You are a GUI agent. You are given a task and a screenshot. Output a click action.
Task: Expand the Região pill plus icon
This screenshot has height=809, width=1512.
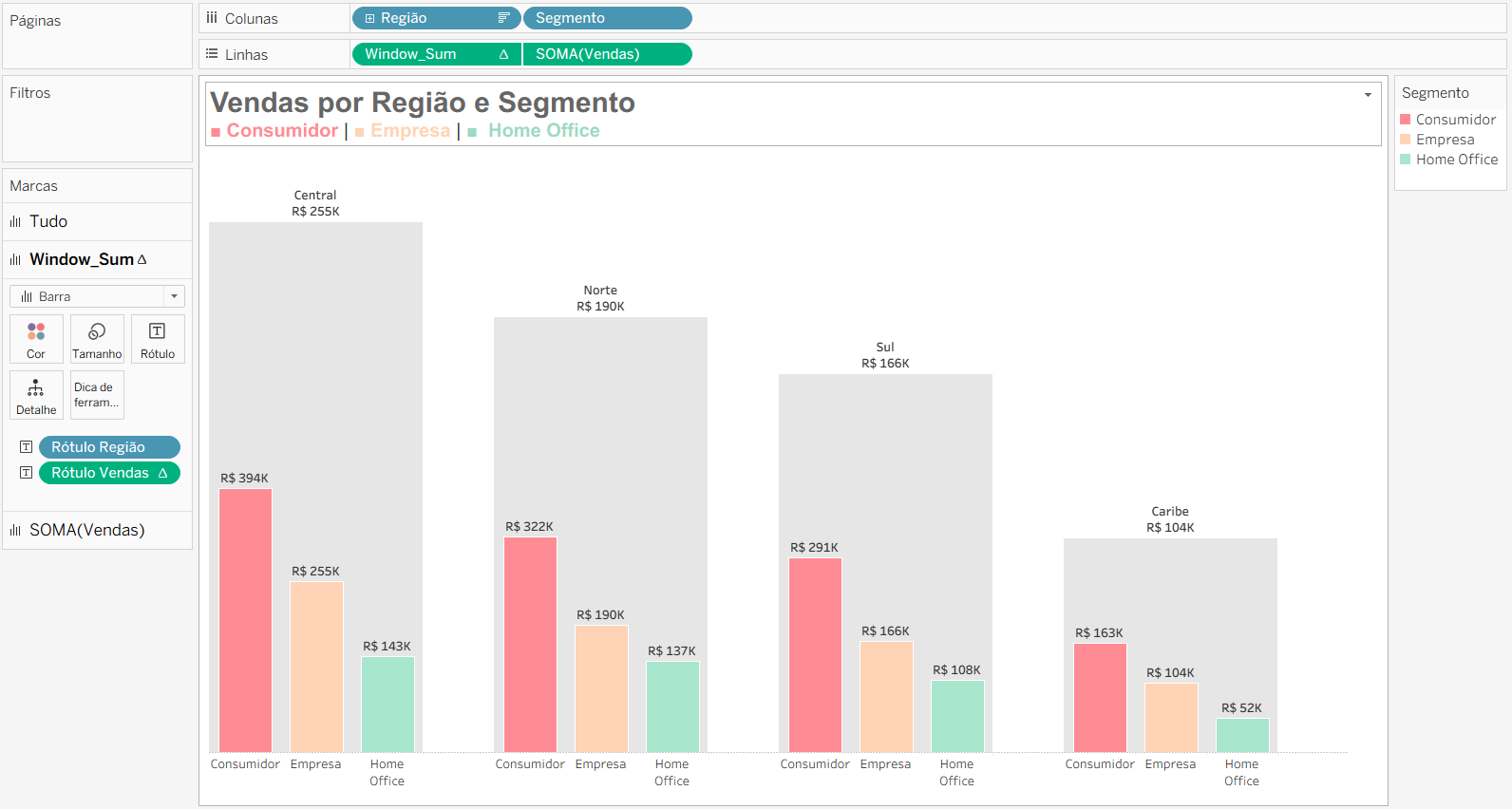tap(369, 18)
